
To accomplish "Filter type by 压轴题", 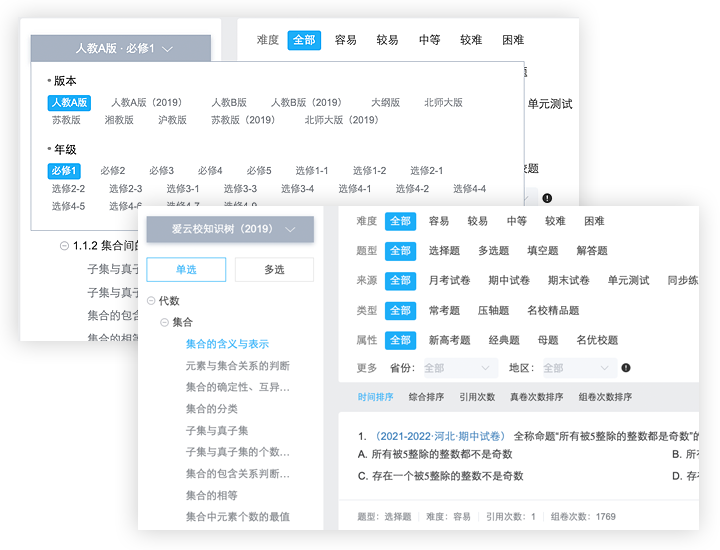I will 494,311.
